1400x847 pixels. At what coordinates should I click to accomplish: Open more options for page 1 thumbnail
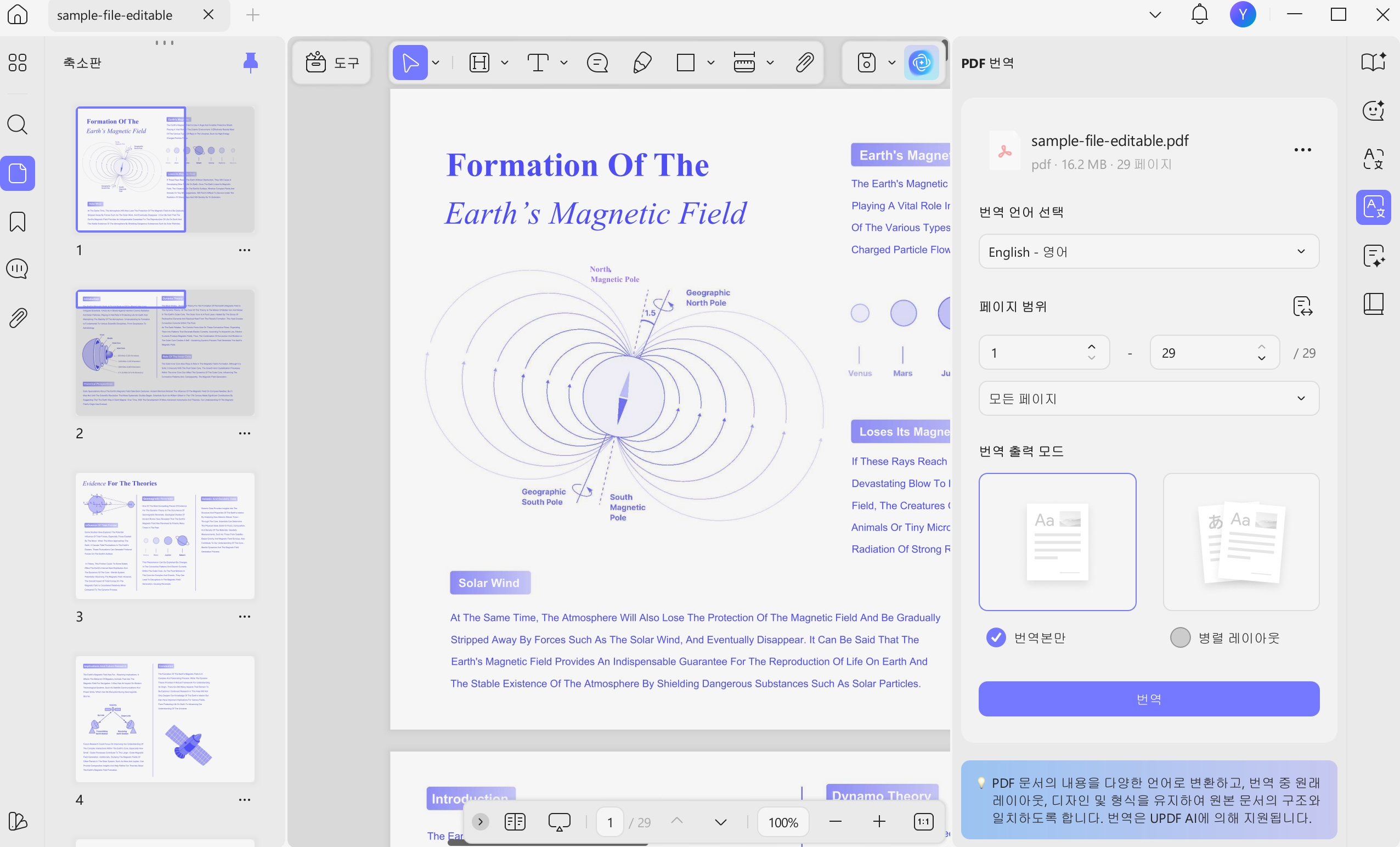point(244,250)
